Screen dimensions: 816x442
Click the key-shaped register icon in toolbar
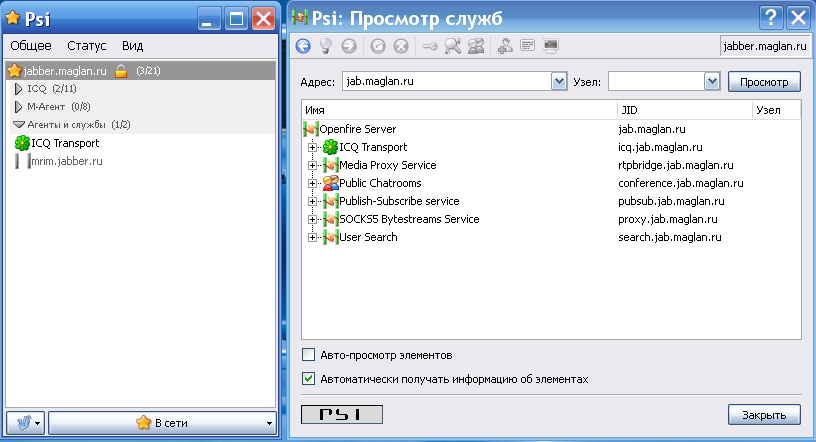click(429, 45)
